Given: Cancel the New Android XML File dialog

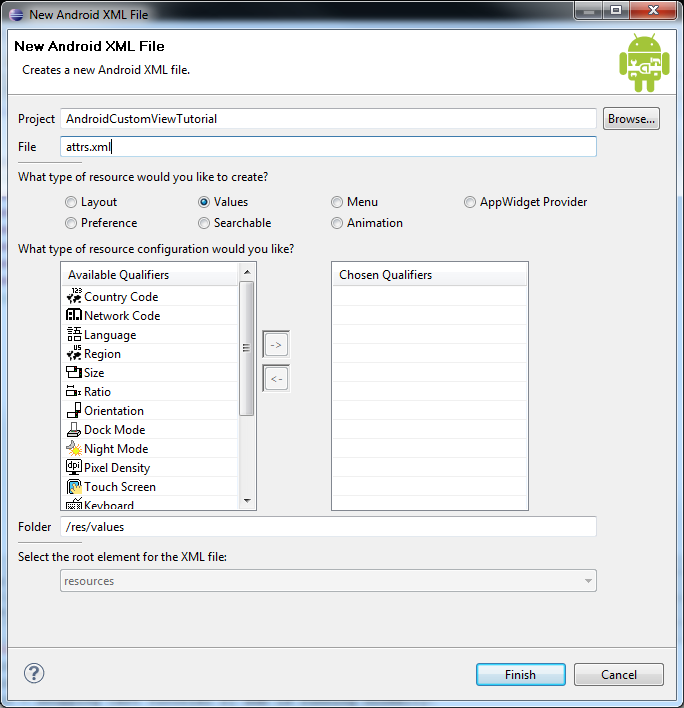Looking at the screenshot, I should [x=619, y=675].
